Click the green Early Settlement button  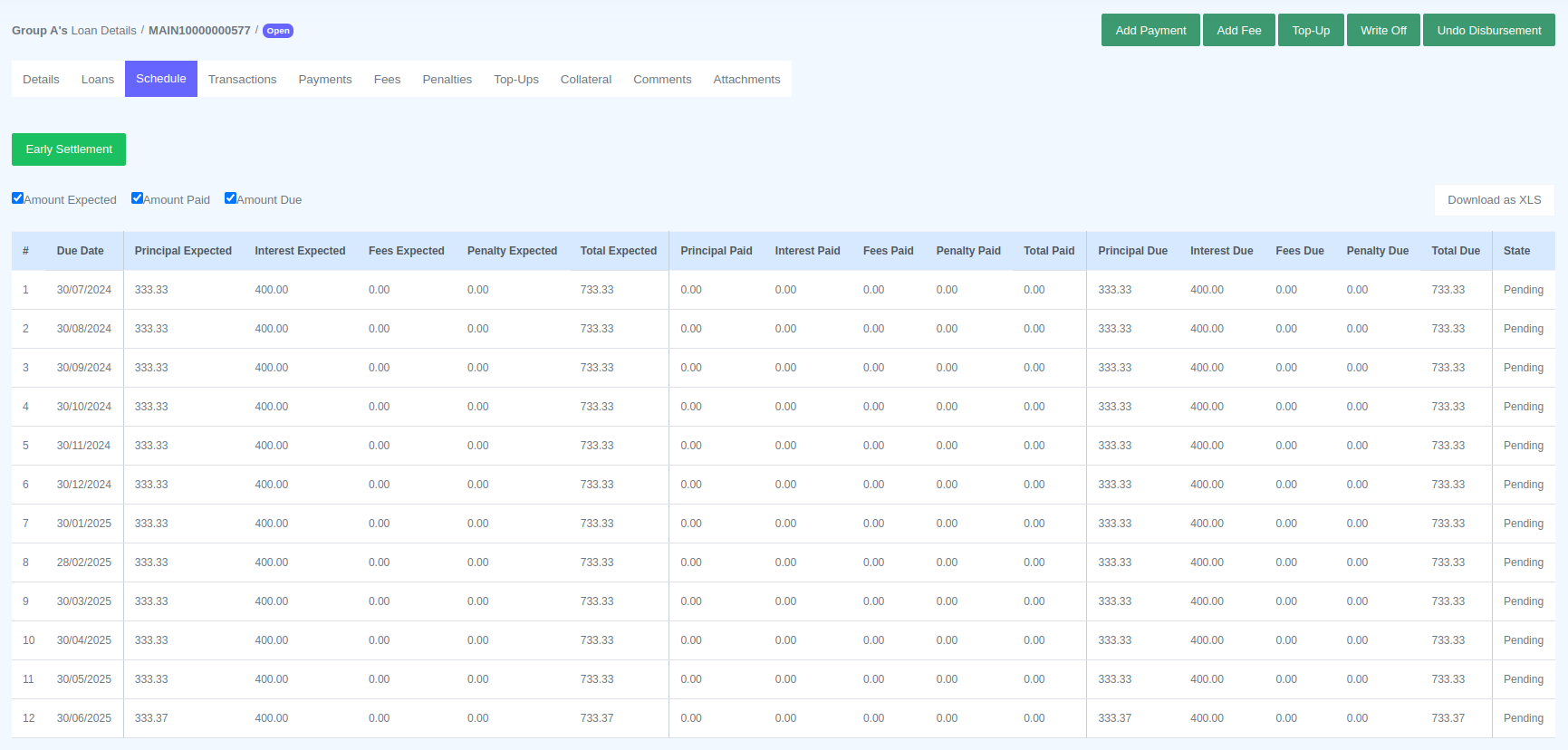pyautogui.click(x=69, y=149)
